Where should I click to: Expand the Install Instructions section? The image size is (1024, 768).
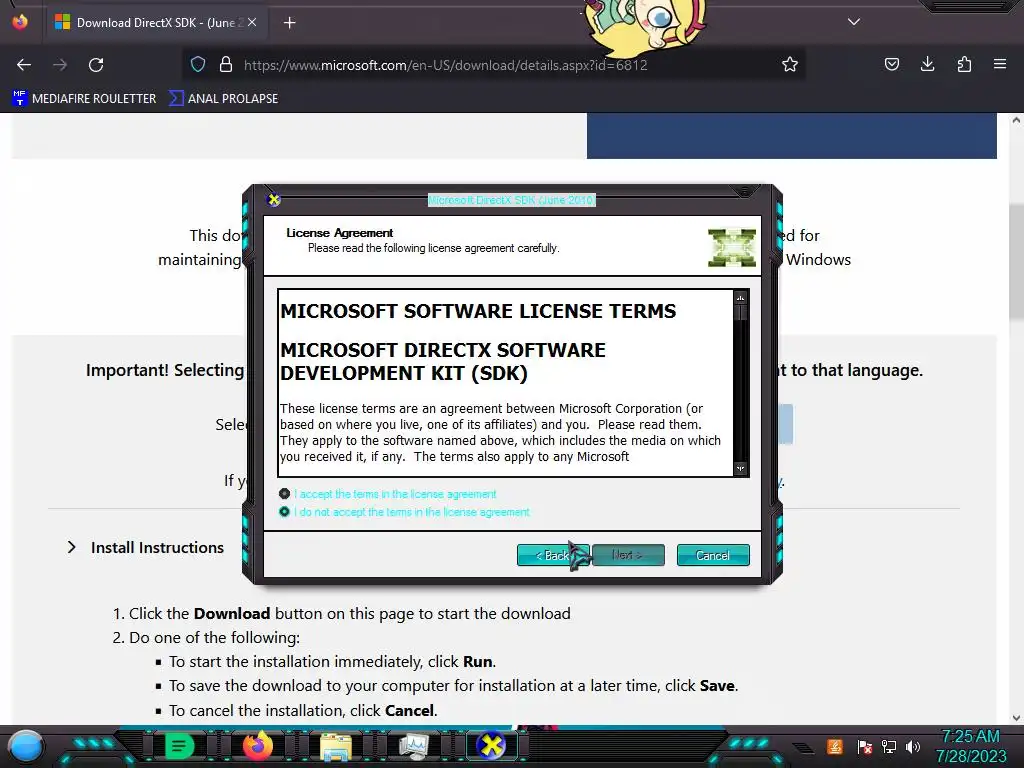point(145,547)
